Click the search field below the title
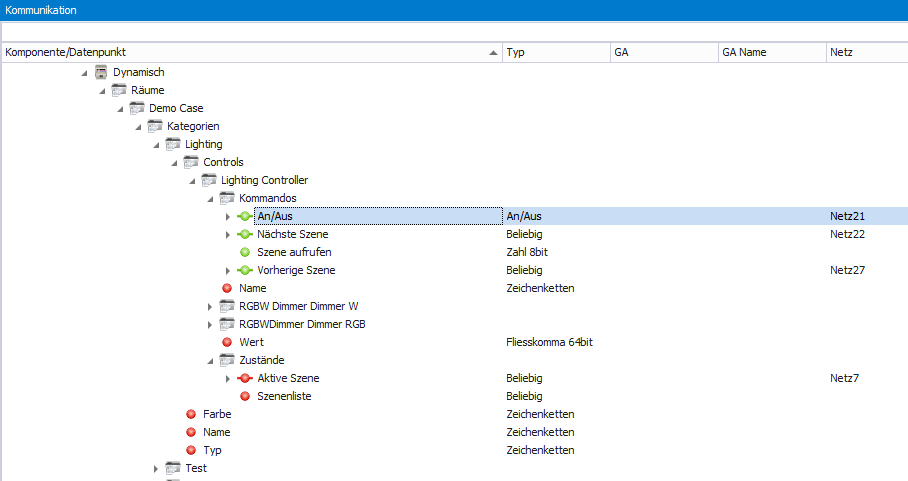908x481 pixels. coord(455,31)
